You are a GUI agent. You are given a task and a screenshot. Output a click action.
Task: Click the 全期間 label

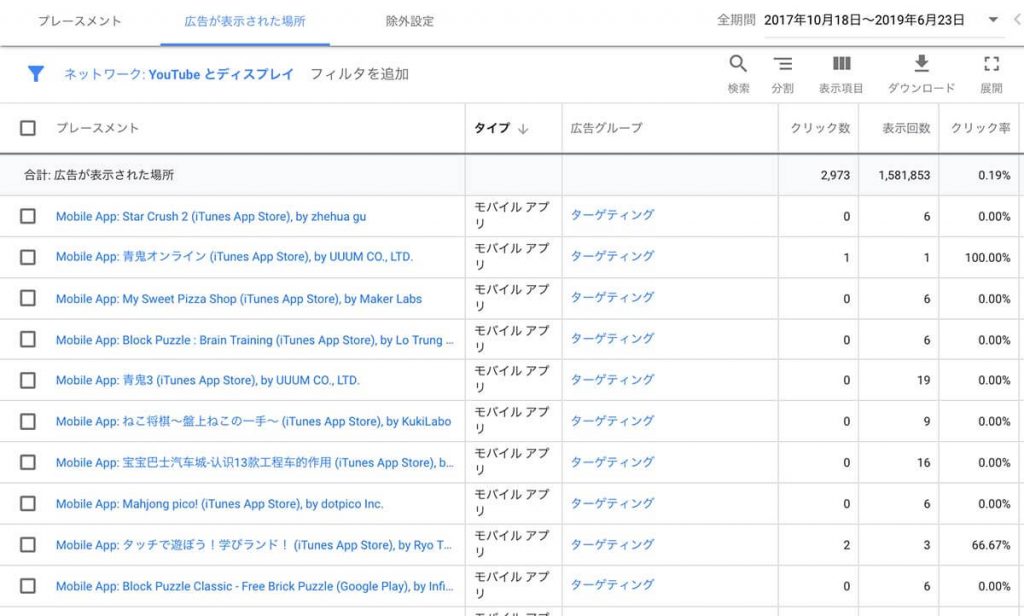click(736, 20)
